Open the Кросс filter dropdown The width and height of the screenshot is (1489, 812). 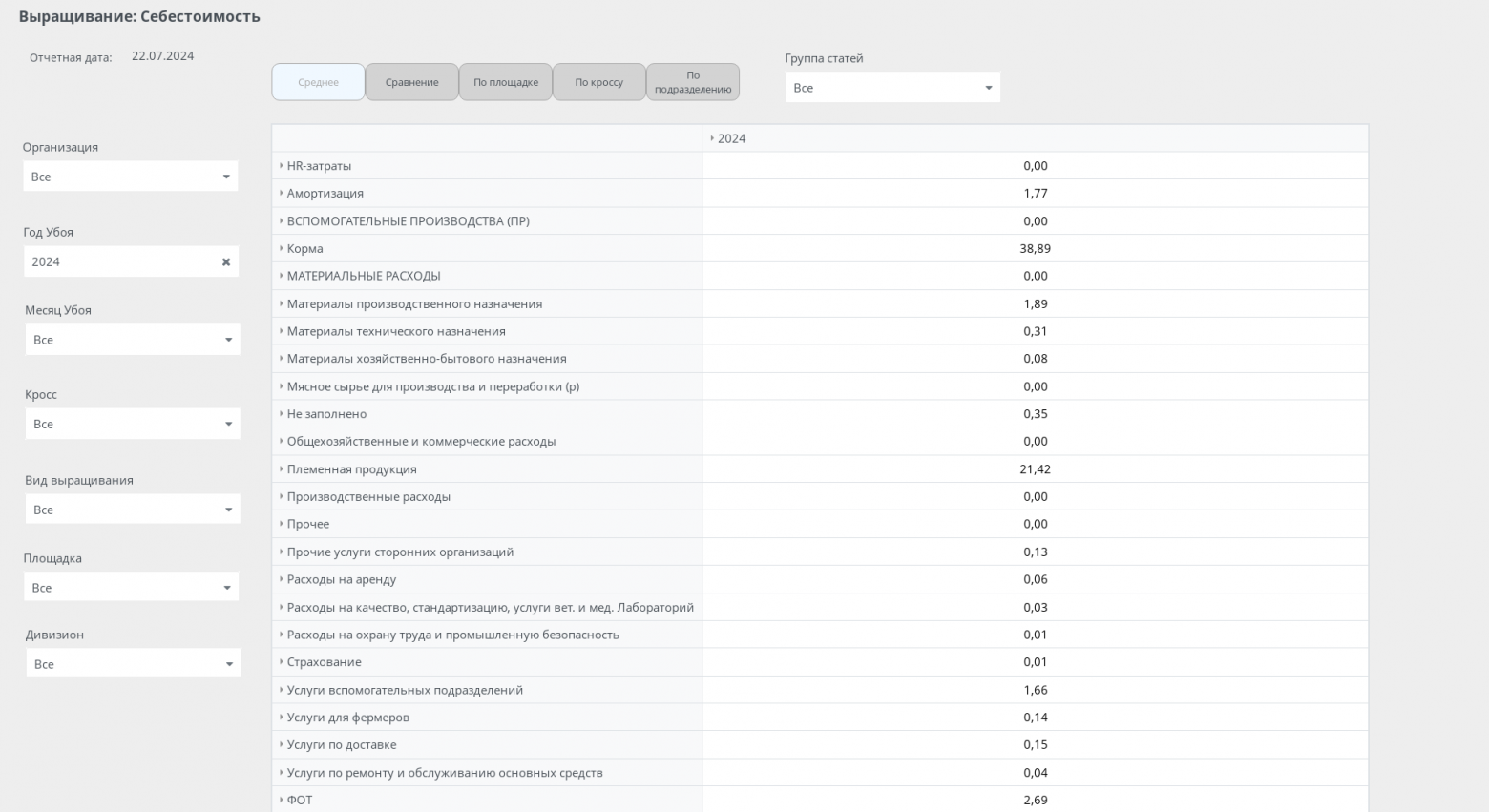(133, 425)
